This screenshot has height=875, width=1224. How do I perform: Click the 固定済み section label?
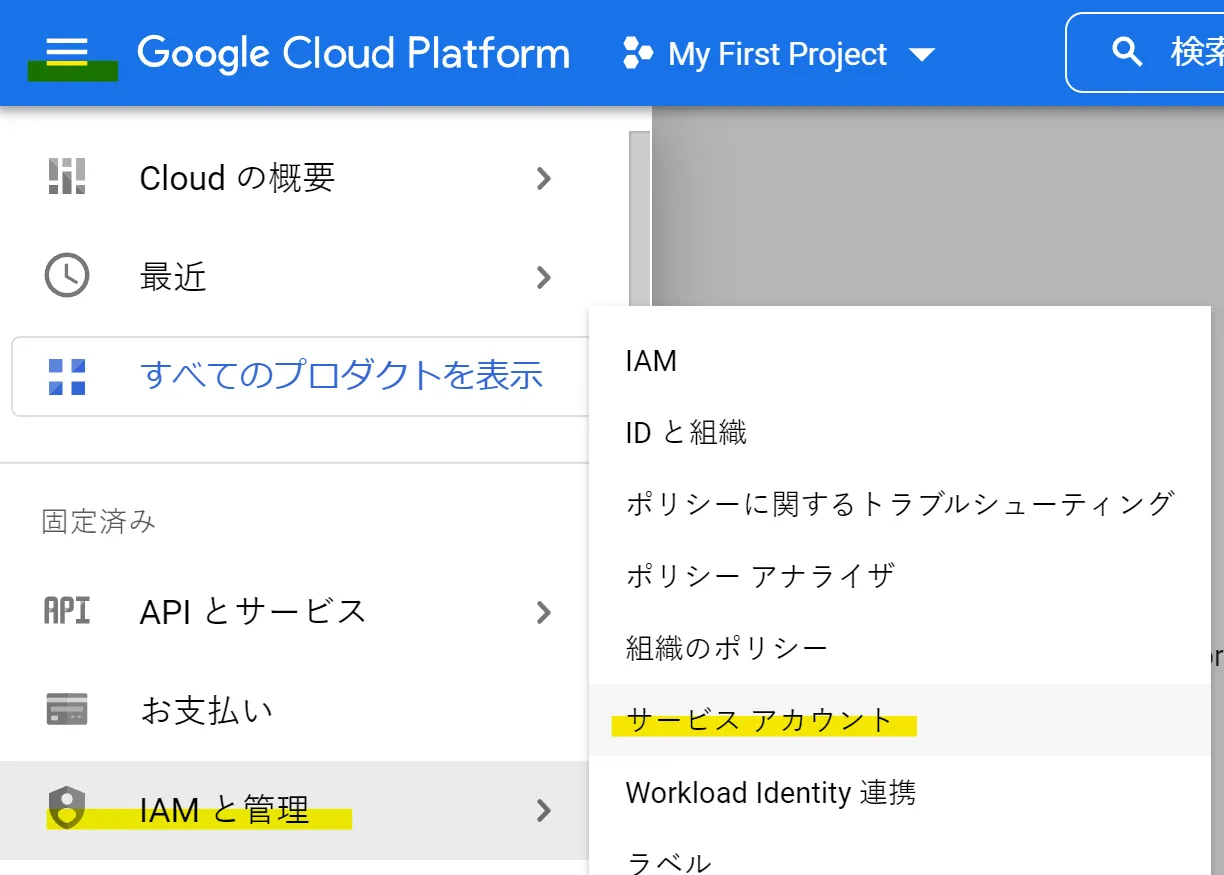[99, 521]
